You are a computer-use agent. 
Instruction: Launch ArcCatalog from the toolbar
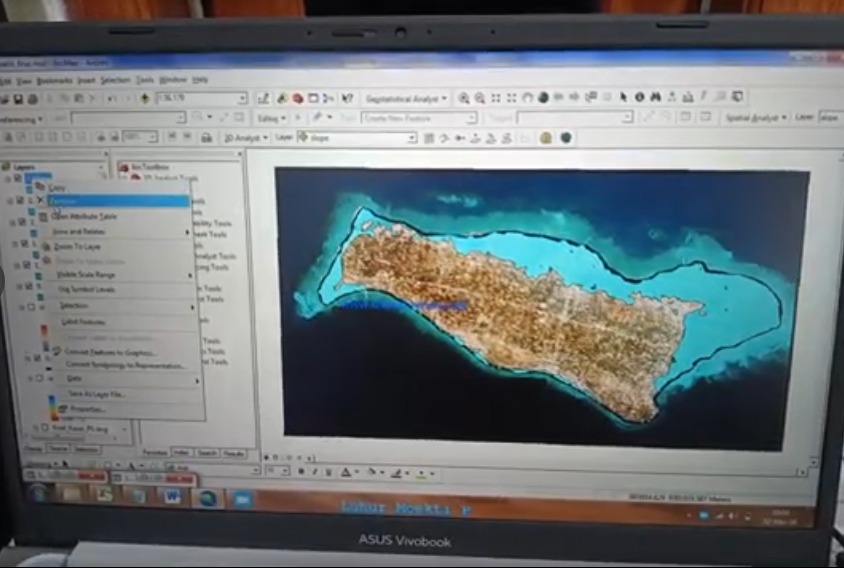coord(282,98)
